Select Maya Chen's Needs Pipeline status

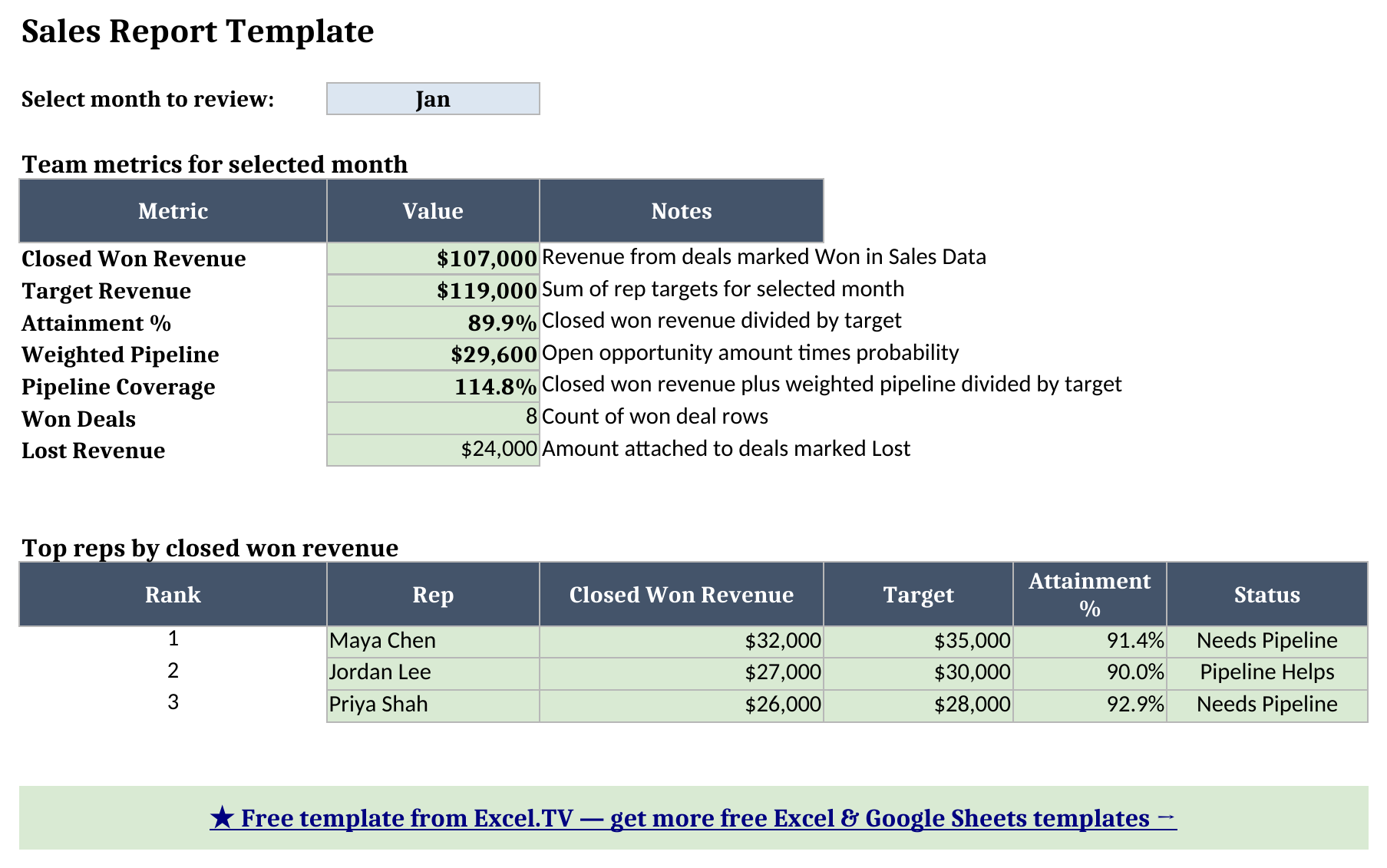coord(1267,642)
